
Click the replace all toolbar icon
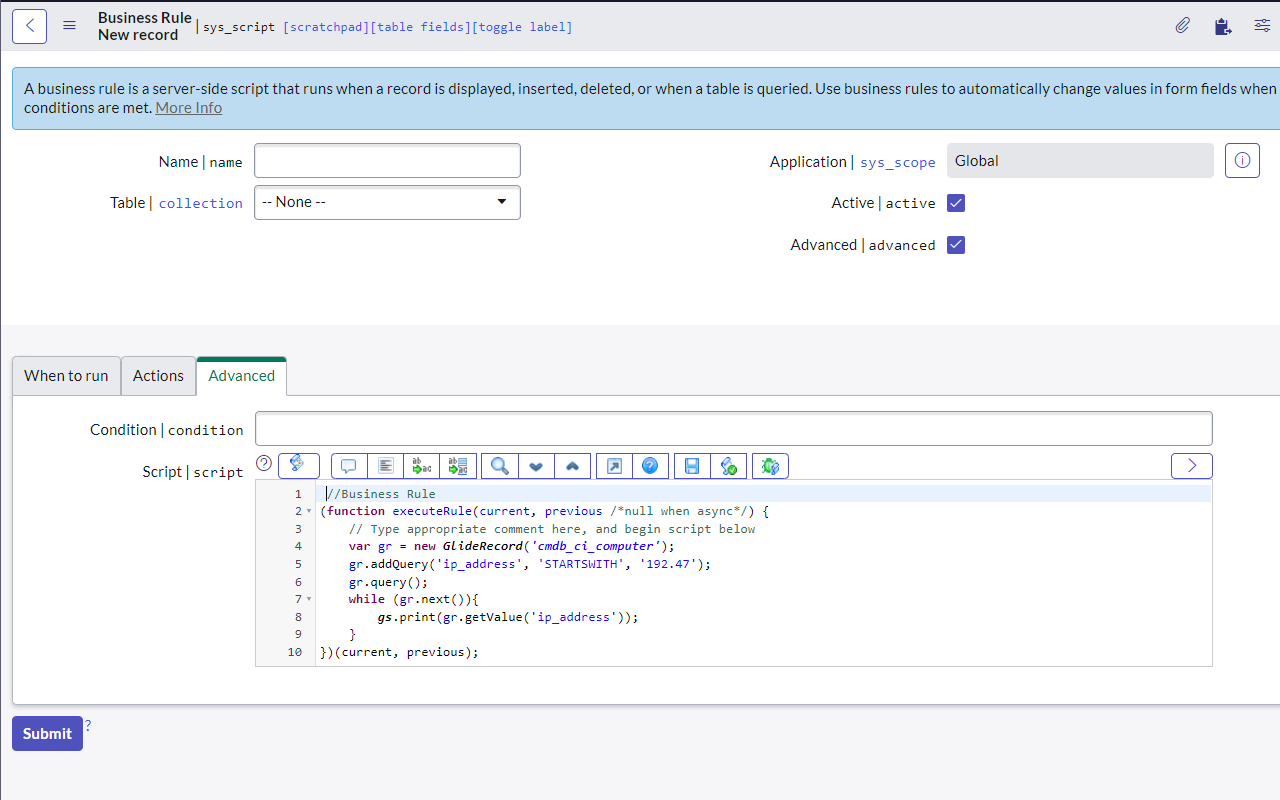click(458, 466)
